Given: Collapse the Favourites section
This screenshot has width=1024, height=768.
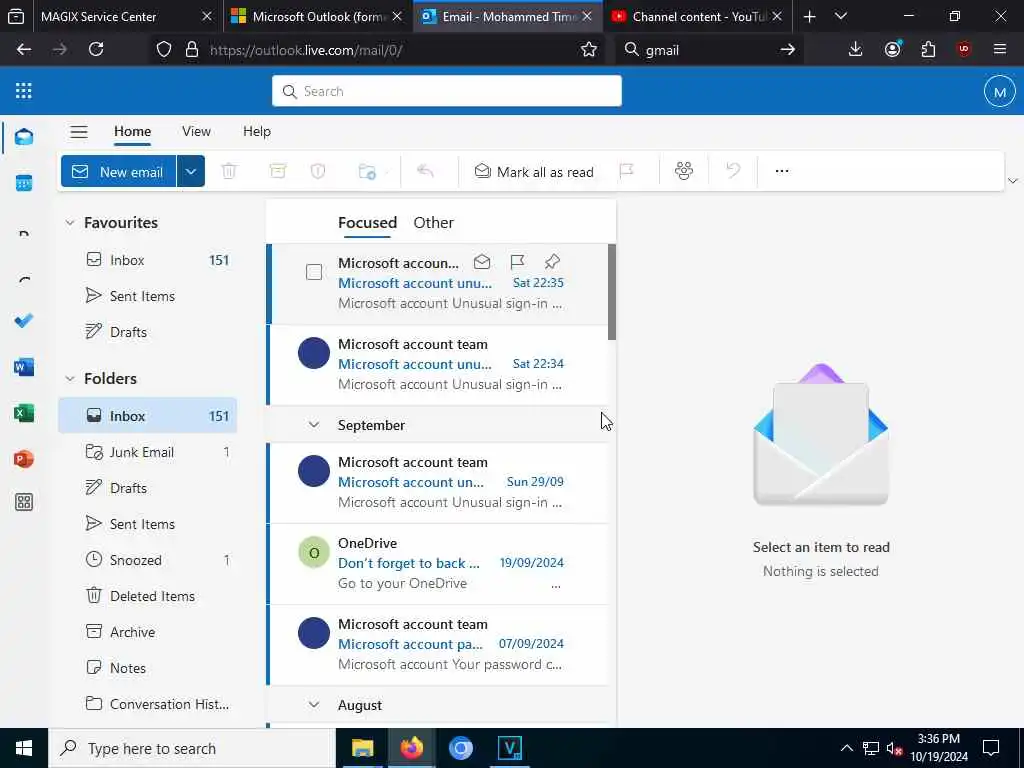Looking at the screenshot, I should (70, 223).
